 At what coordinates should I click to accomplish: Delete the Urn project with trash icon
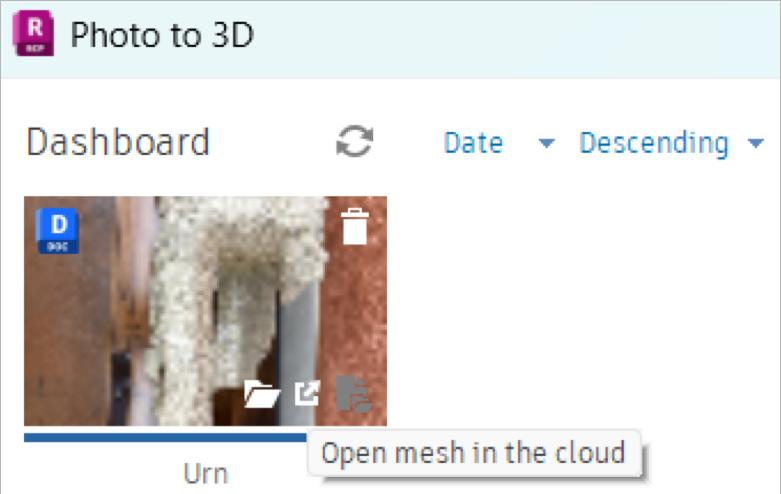pyautogui.click(x=355, y=227)
